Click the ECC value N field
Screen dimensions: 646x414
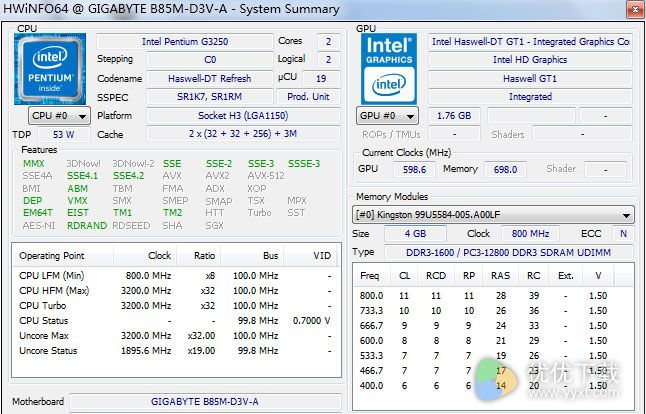[623, 234]
